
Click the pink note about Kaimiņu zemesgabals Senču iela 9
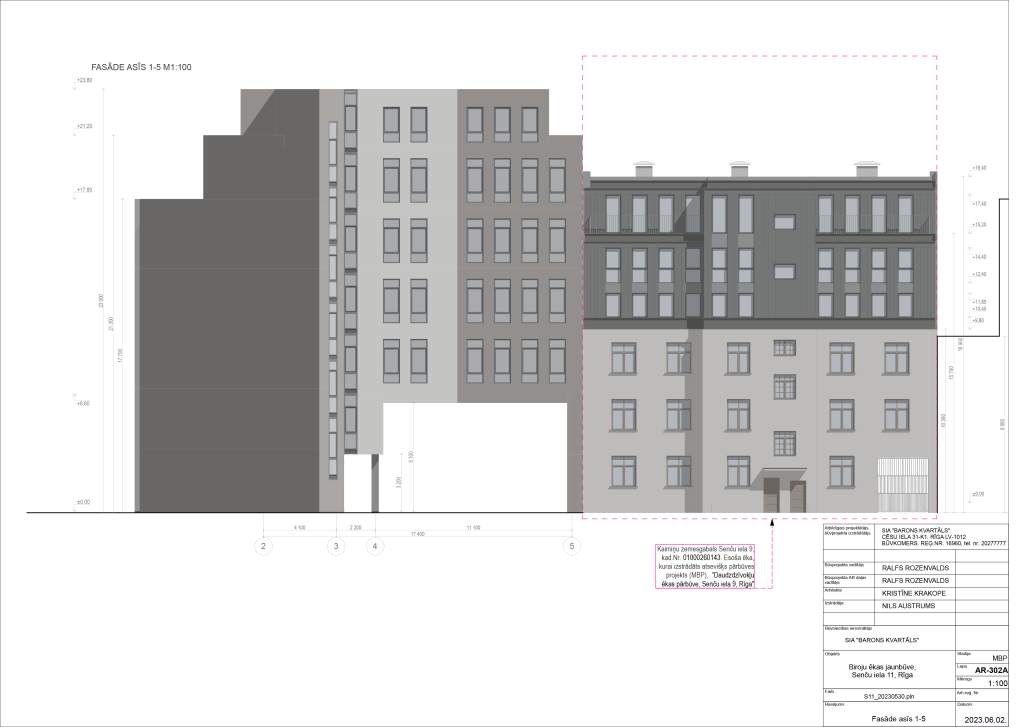coord(706,568)
